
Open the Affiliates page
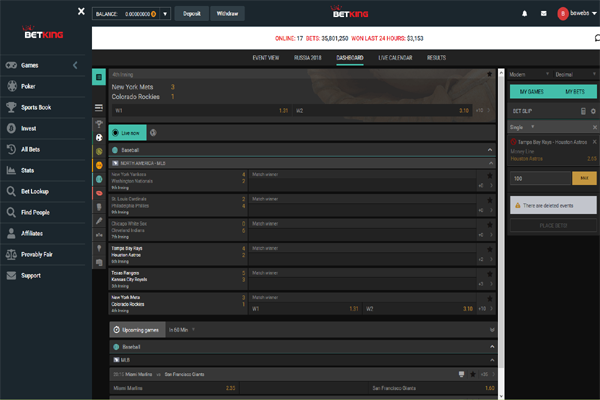[32, 233]
